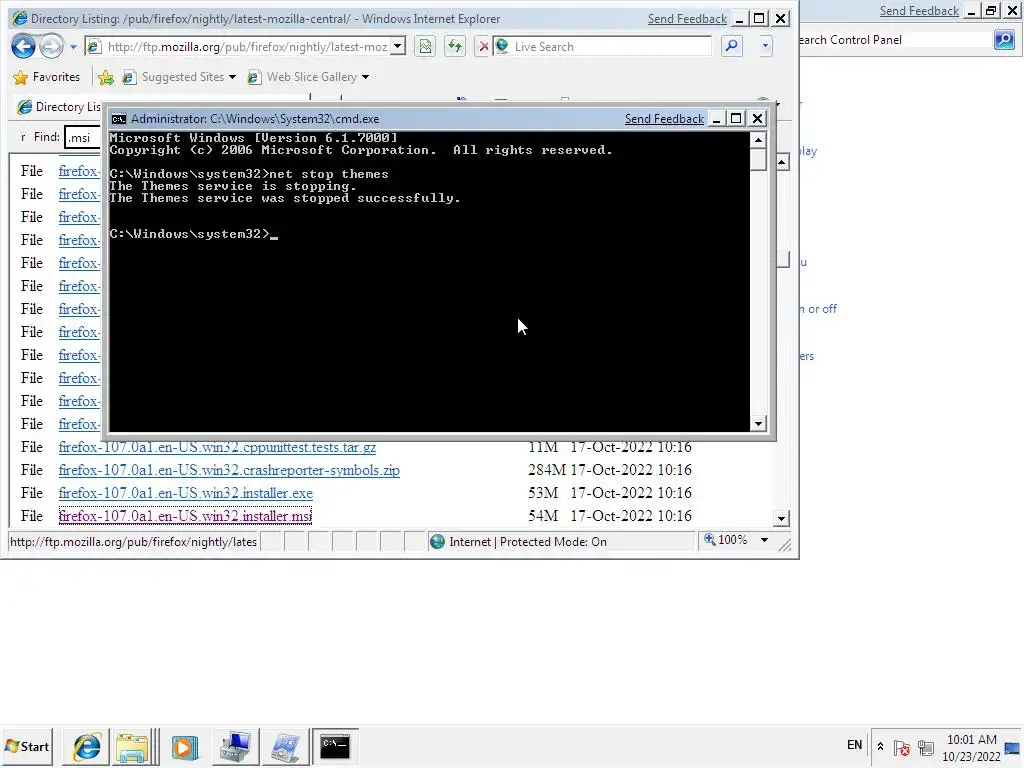The height and width of the screenshot is (768, 1024).
Task: Expand the Web Slice Gallery dropdown arrow
Action: [365, 77]
